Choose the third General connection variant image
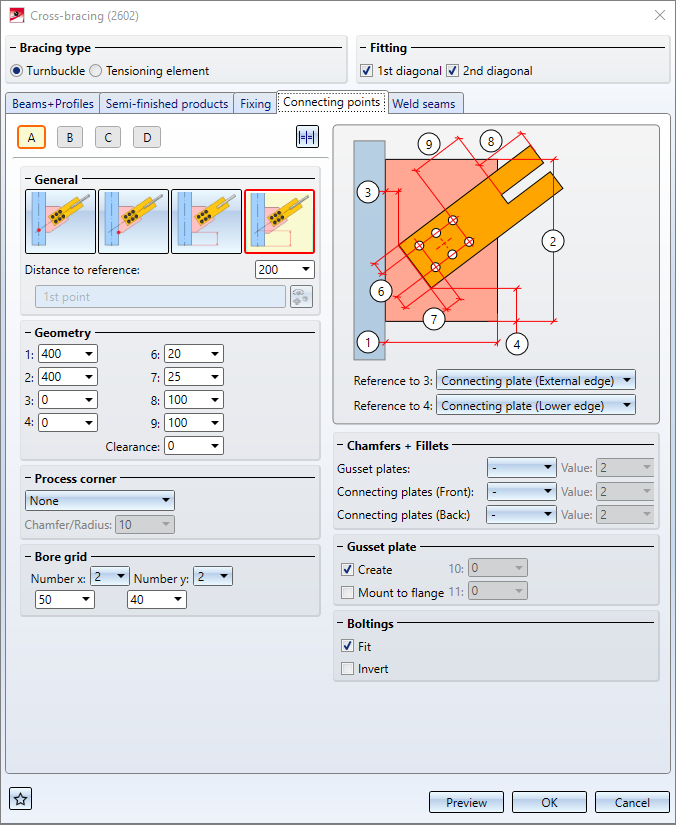 [x=206, y=222]
